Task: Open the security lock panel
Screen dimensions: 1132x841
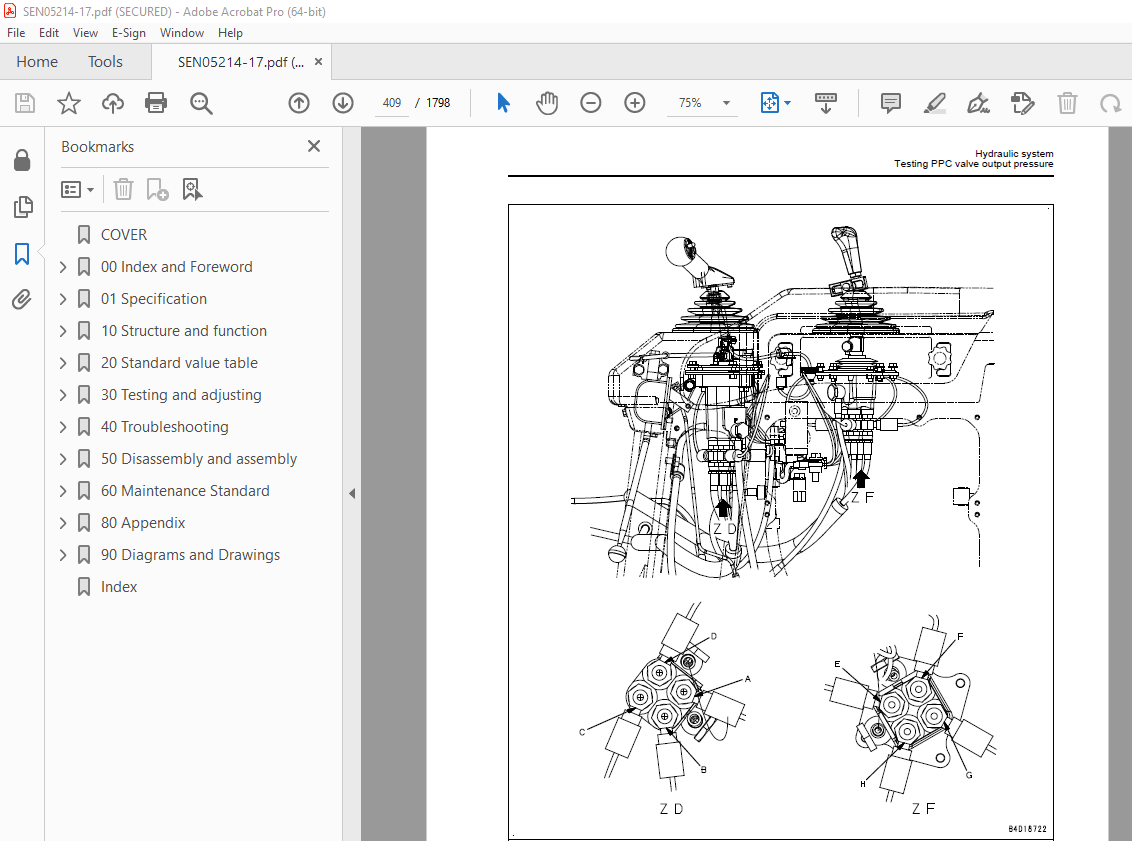Action: [x=22, y=160]
